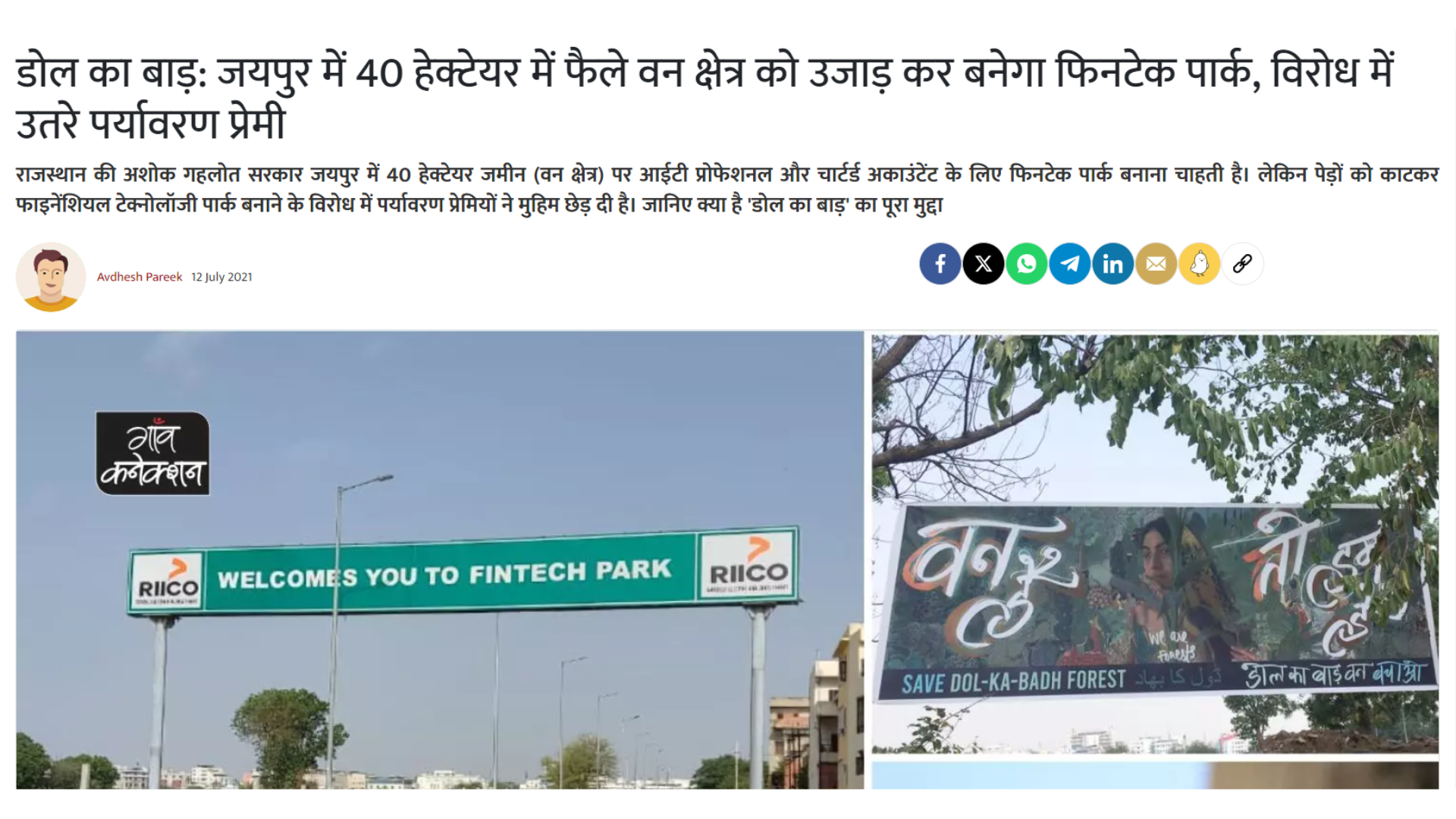The image size is (1456, 819).
Task: Copy article link with chain icon
Action: pyautogui.click(x=1242, y=264)
